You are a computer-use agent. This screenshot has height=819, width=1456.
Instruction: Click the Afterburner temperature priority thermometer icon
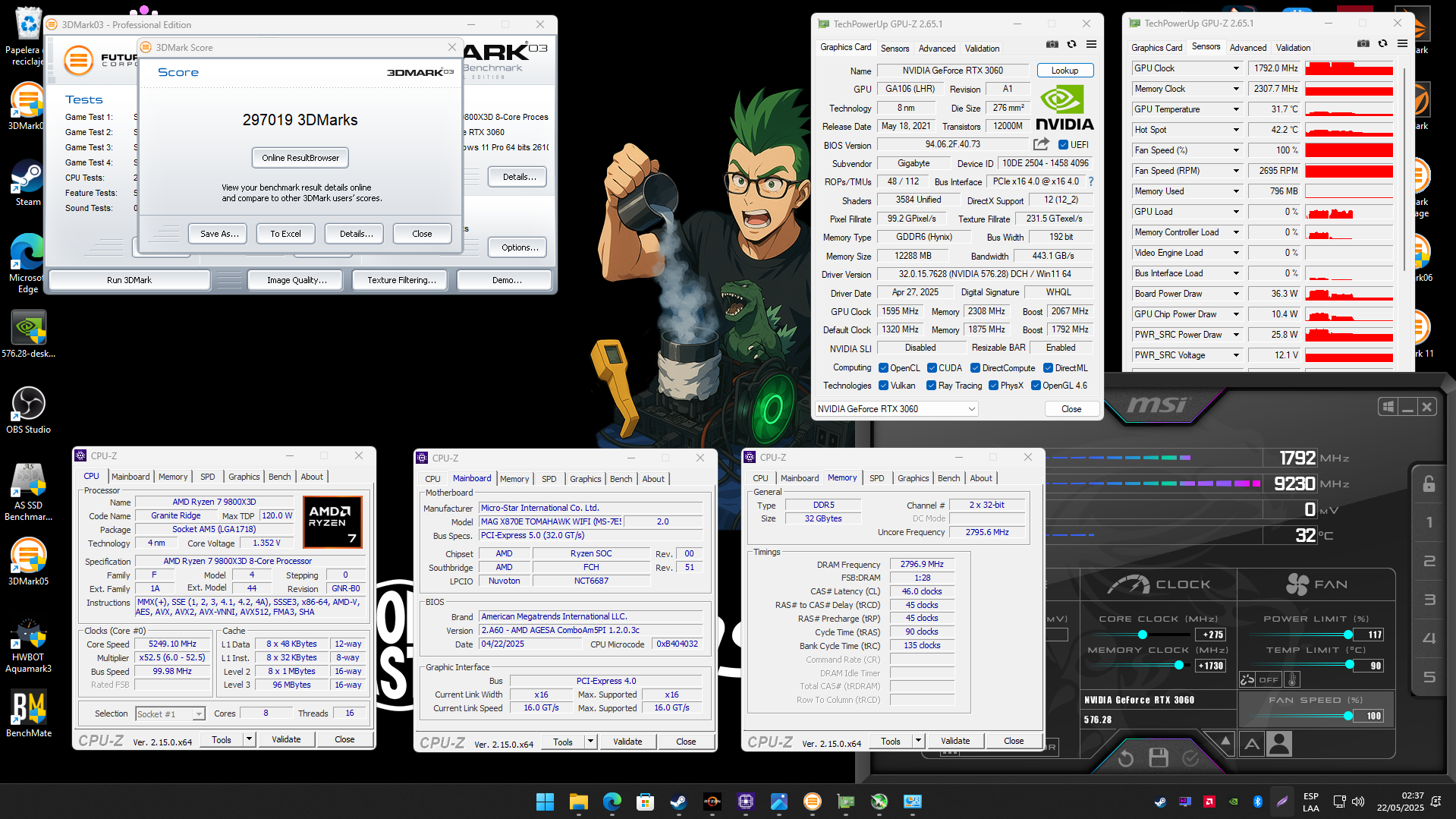[x=1292, y=679]
